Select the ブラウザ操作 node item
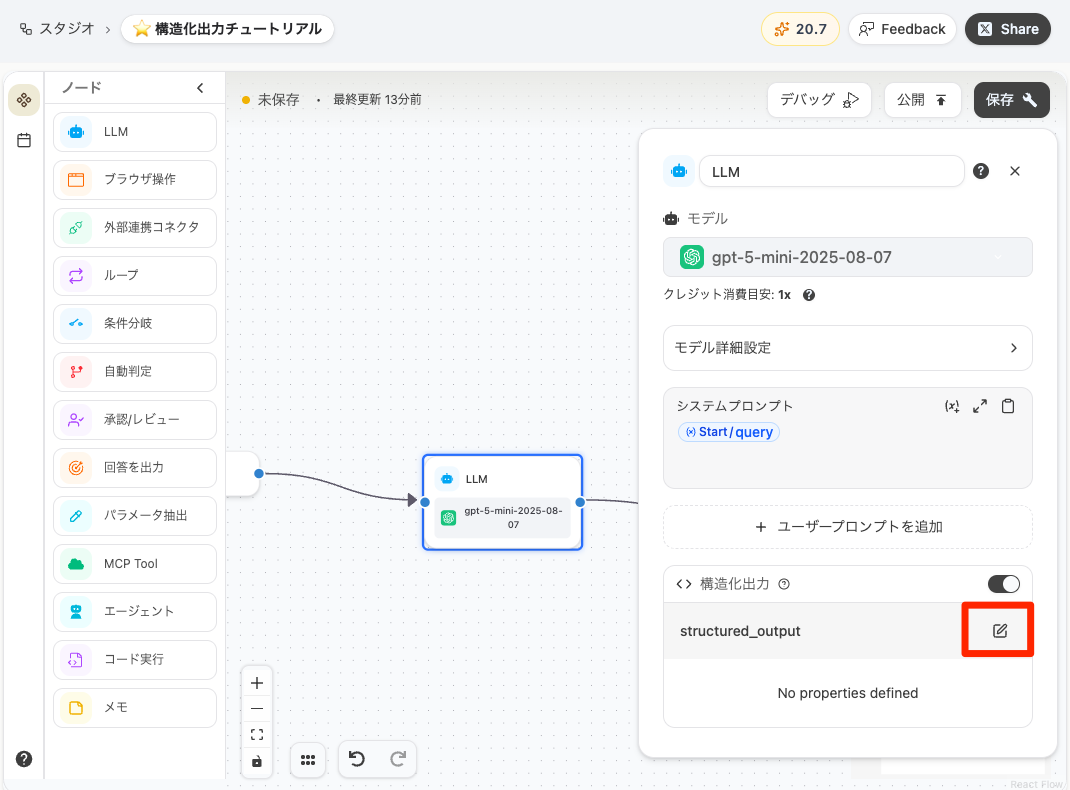The height and width of the screenshot is (790, 1070). click(x=135, y=180)
